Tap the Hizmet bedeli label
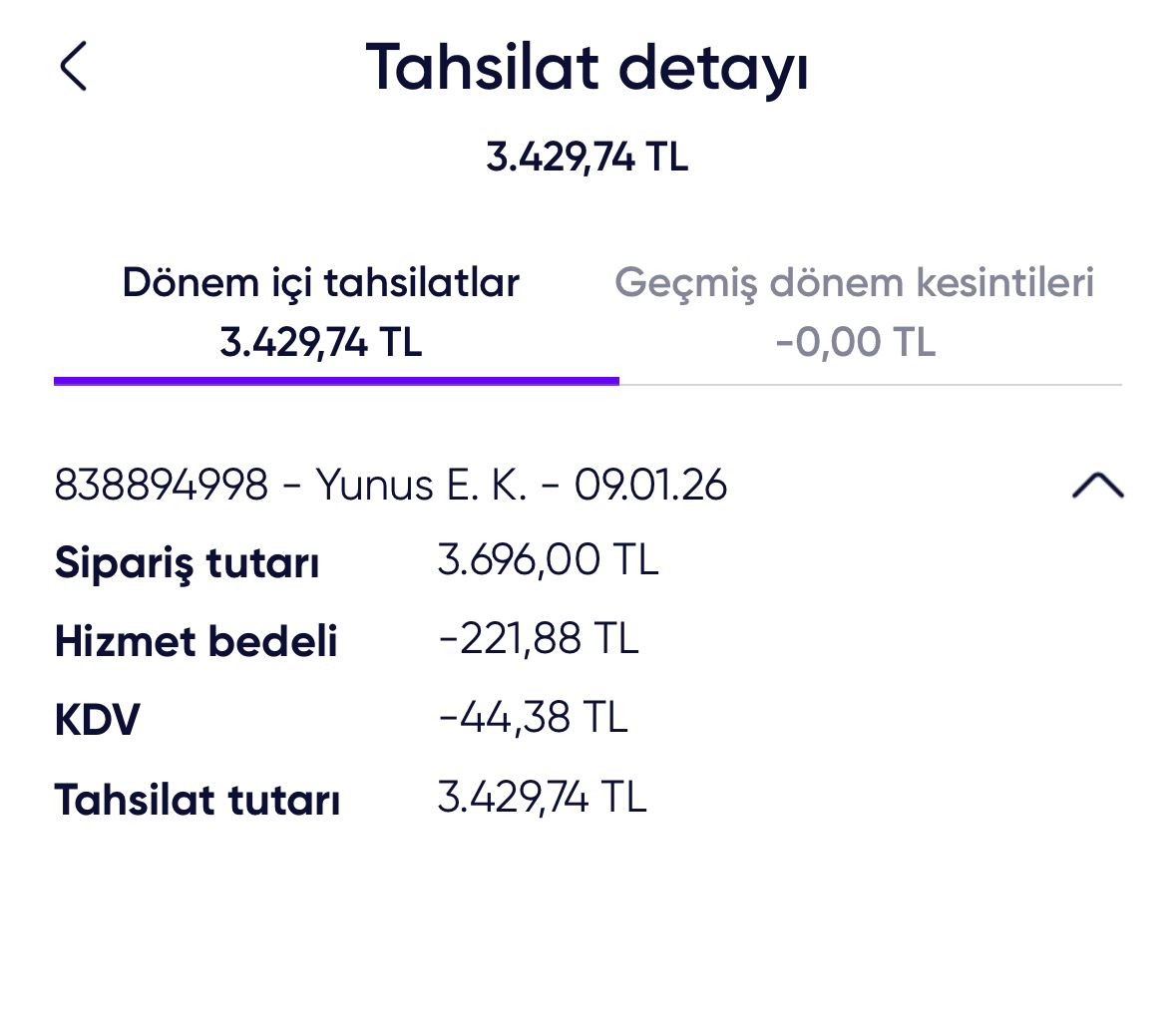The image size is (1176, 1017). 196,641
